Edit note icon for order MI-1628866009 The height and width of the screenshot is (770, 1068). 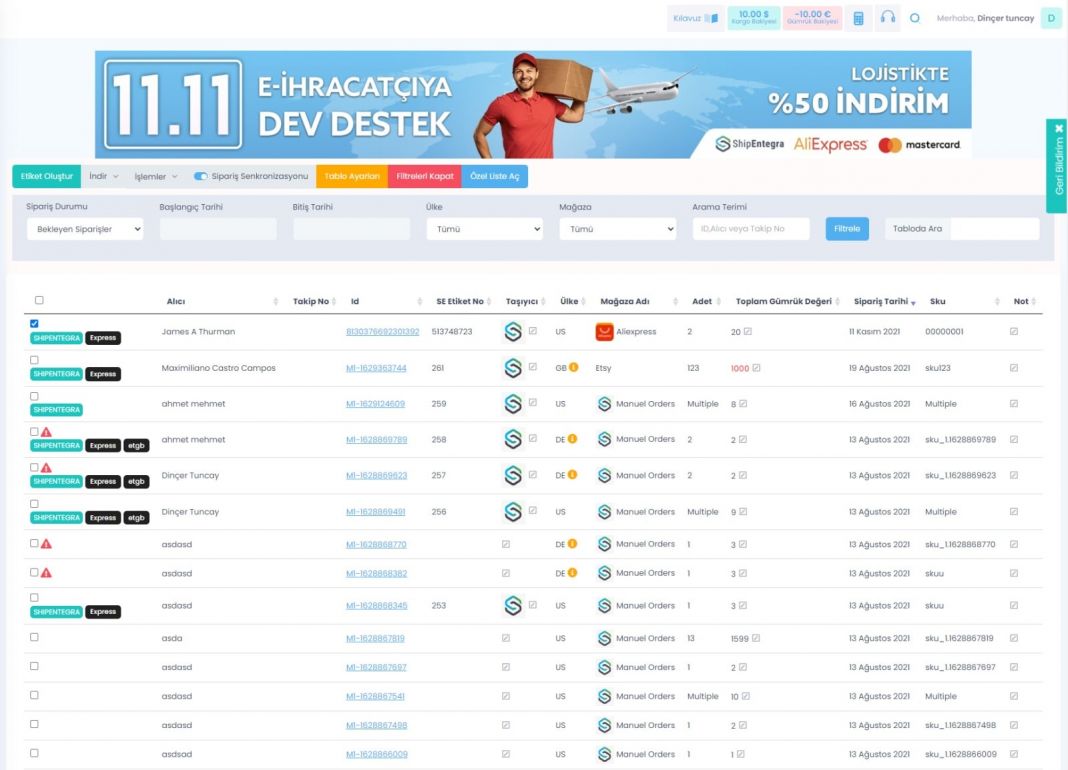[x=1014, y=754]
